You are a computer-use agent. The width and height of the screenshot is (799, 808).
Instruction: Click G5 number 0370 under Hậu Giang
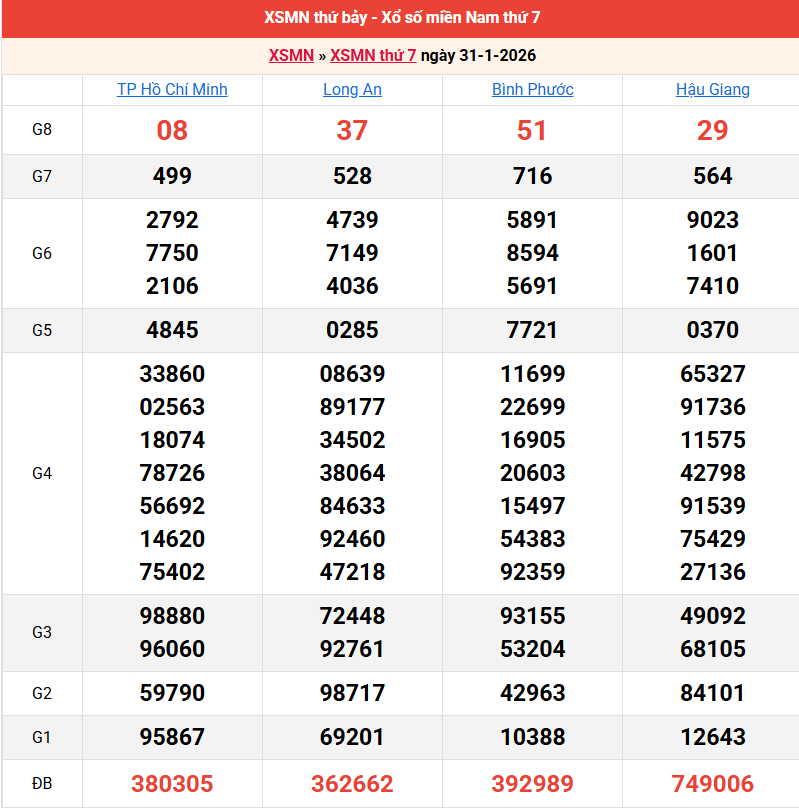(712, 329)
